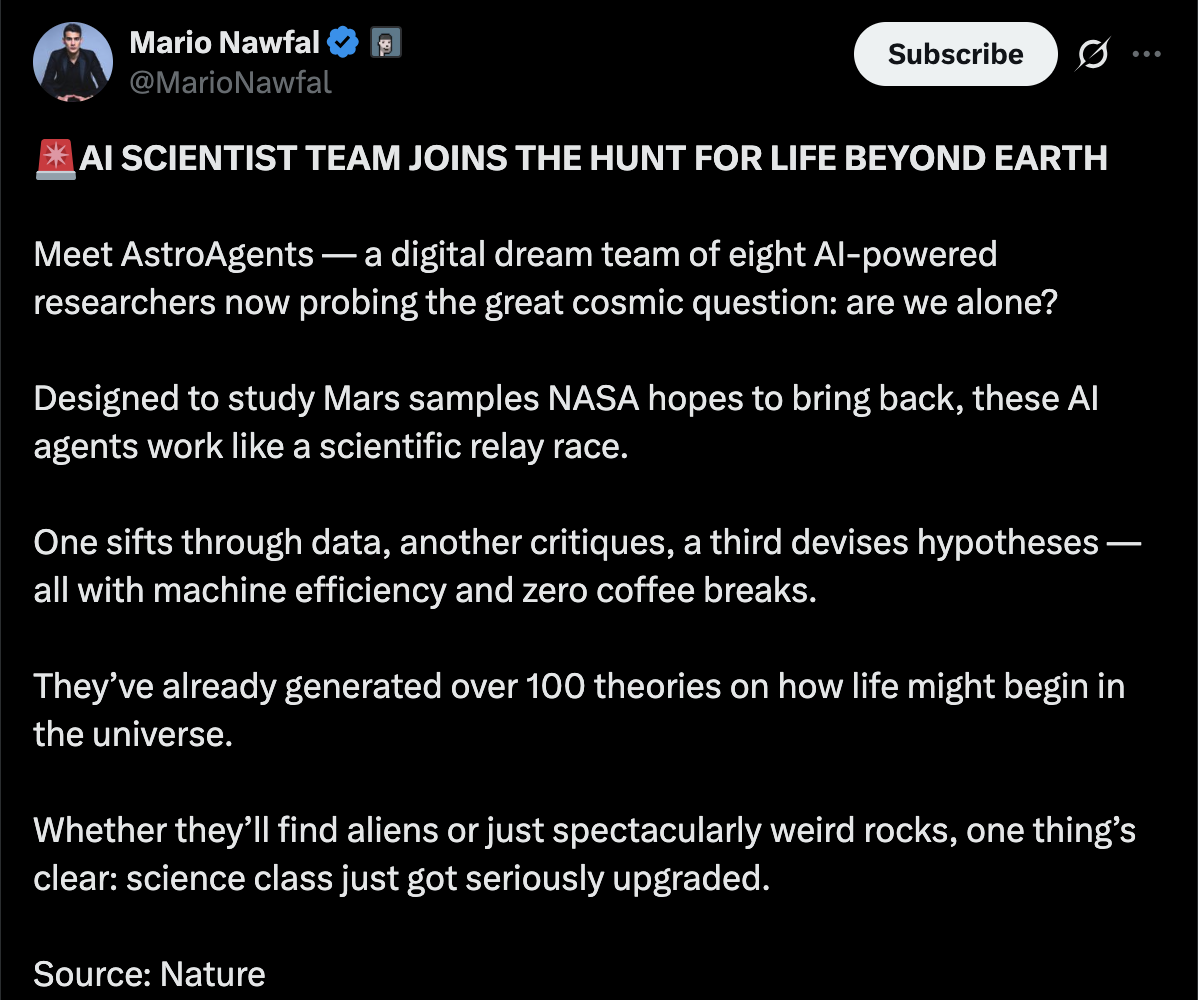Click the 'science class just got seriously upgraded' line
This screenshot has width=1198, height=1000.
click(448, 878)
